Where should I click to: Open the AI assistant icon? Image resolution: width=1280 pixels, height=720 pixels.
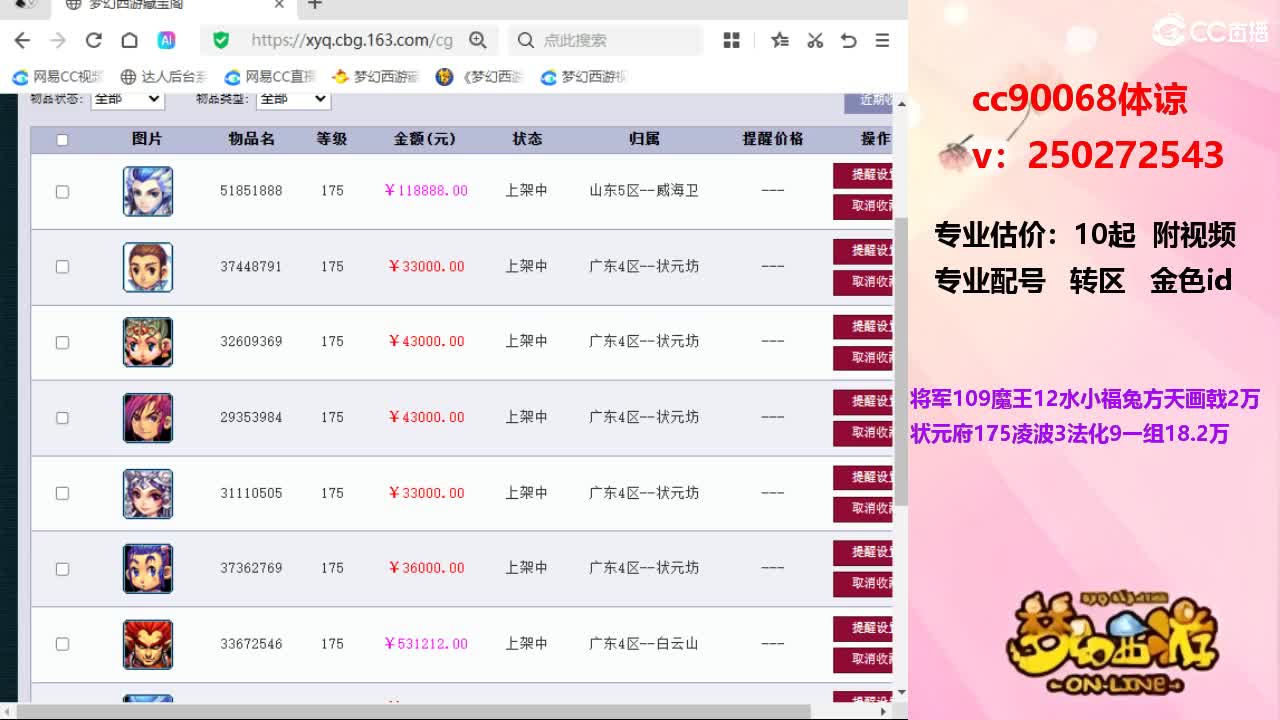(166, 40)
